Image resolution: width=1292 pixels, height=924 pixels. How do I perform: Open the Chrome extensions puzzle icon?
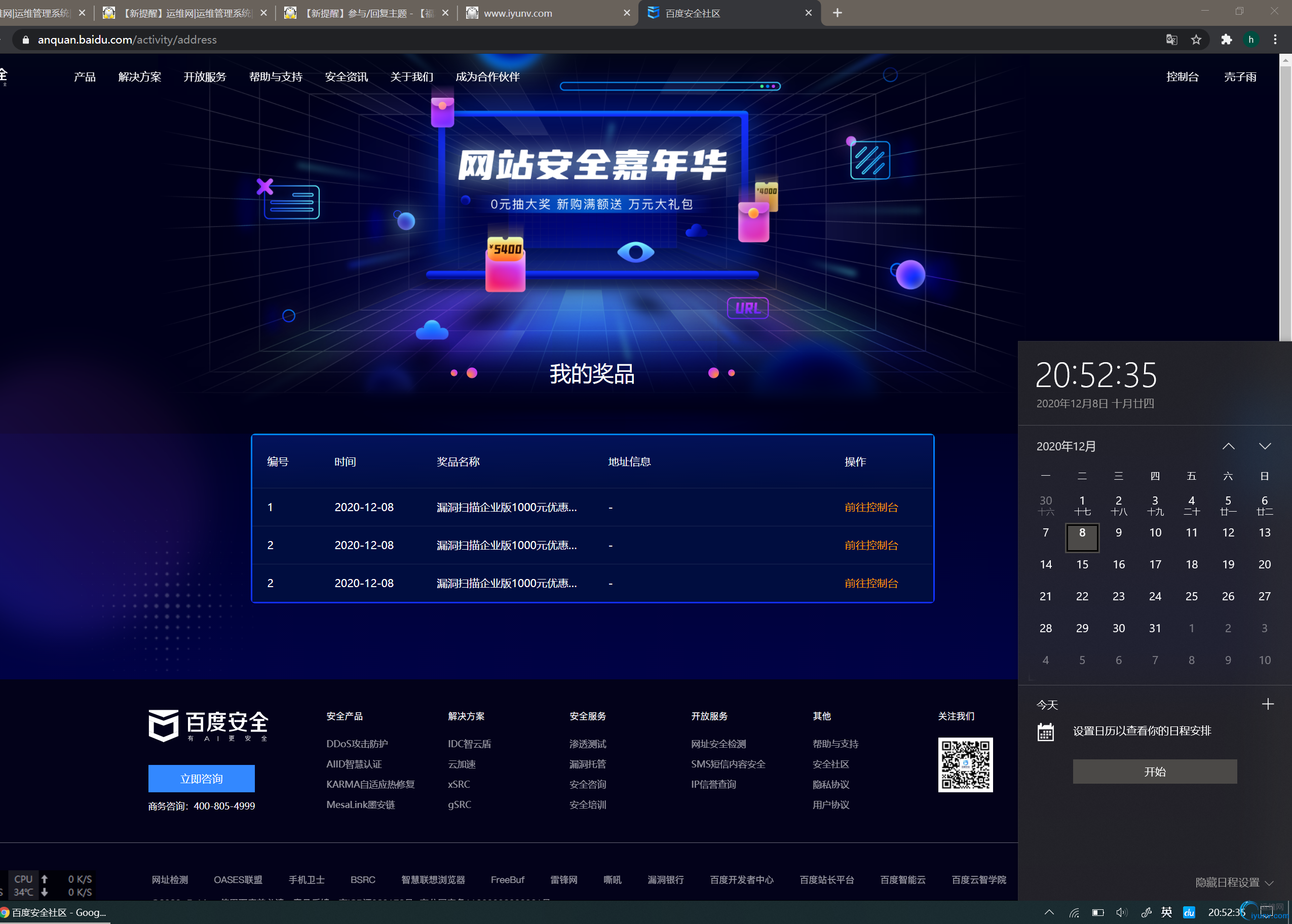click(1227, 40)
